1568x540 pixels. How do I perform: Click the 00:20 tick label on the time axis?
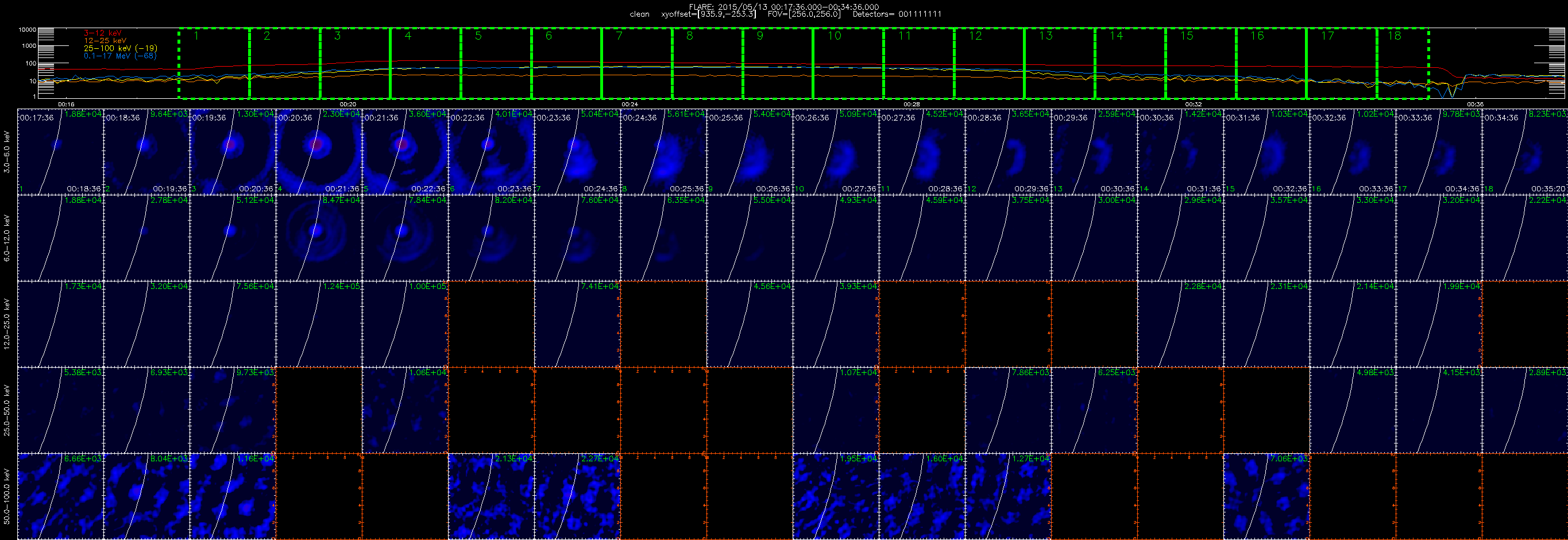point(347,104)
